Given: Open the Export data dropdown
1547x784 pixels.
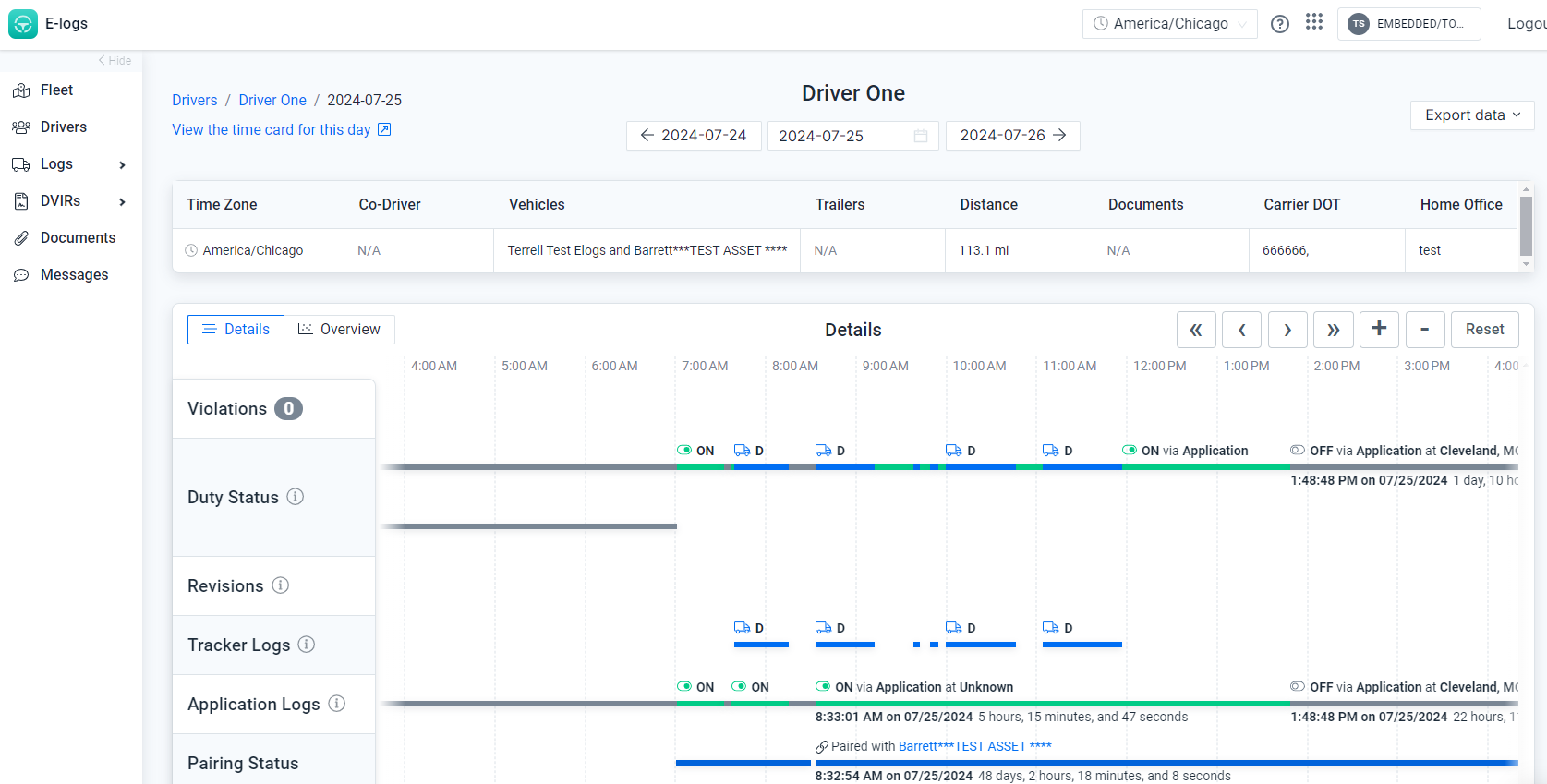Looking at the screenshot, I should (1471, 115).
